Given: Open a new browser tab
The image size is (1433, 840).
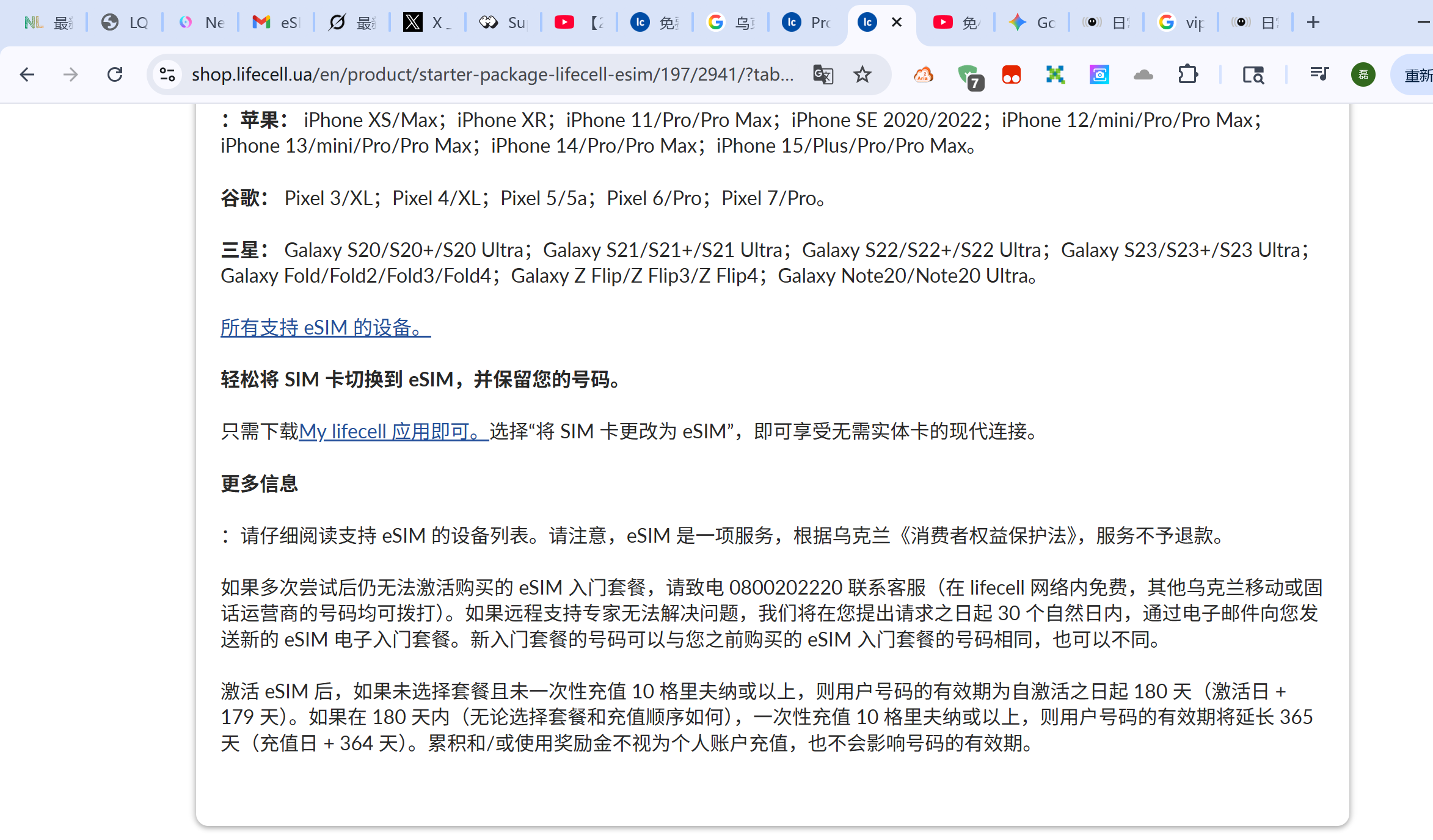Looking at the screenshot, I should (x=1313, y=23).
